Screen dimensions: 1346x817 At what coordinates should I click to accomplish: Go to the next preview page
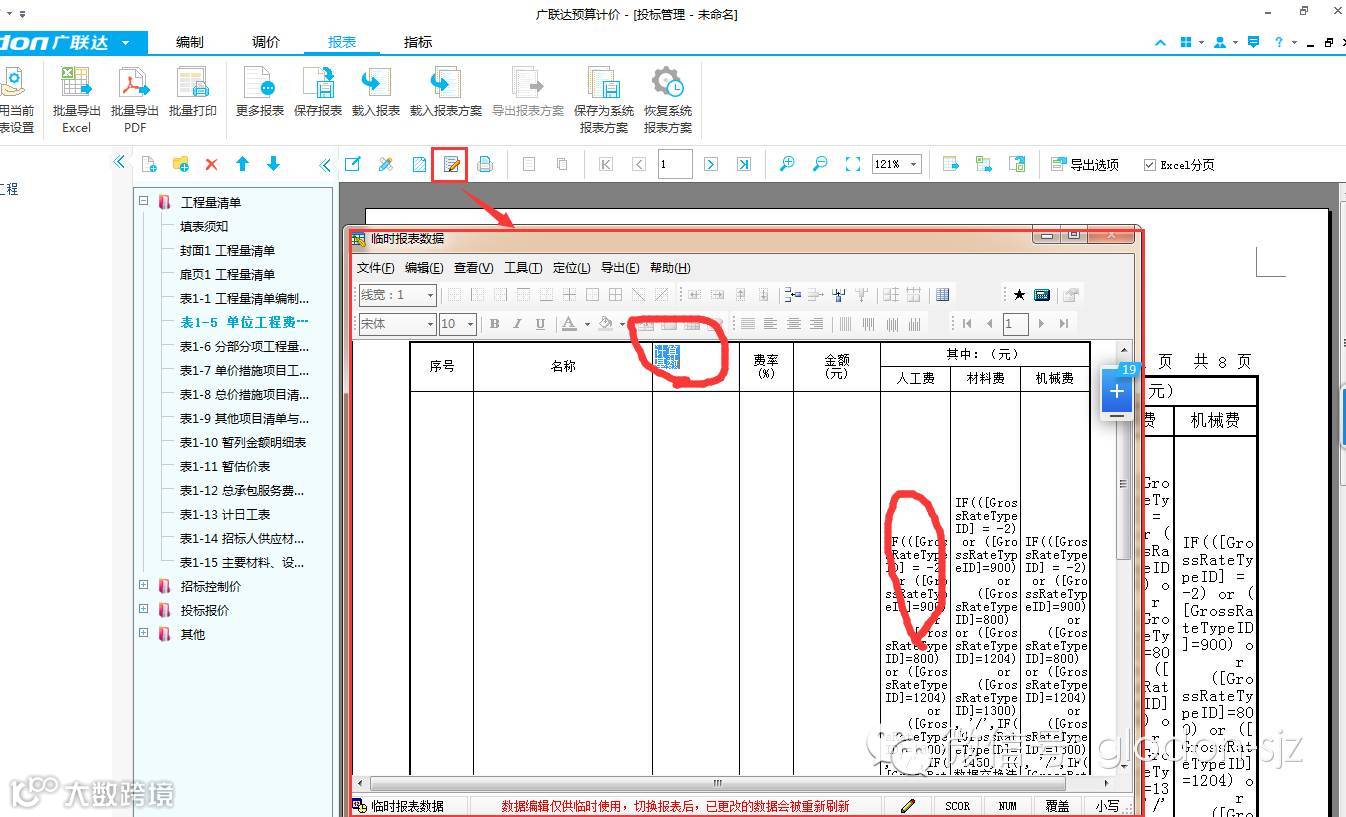(710, 165)
